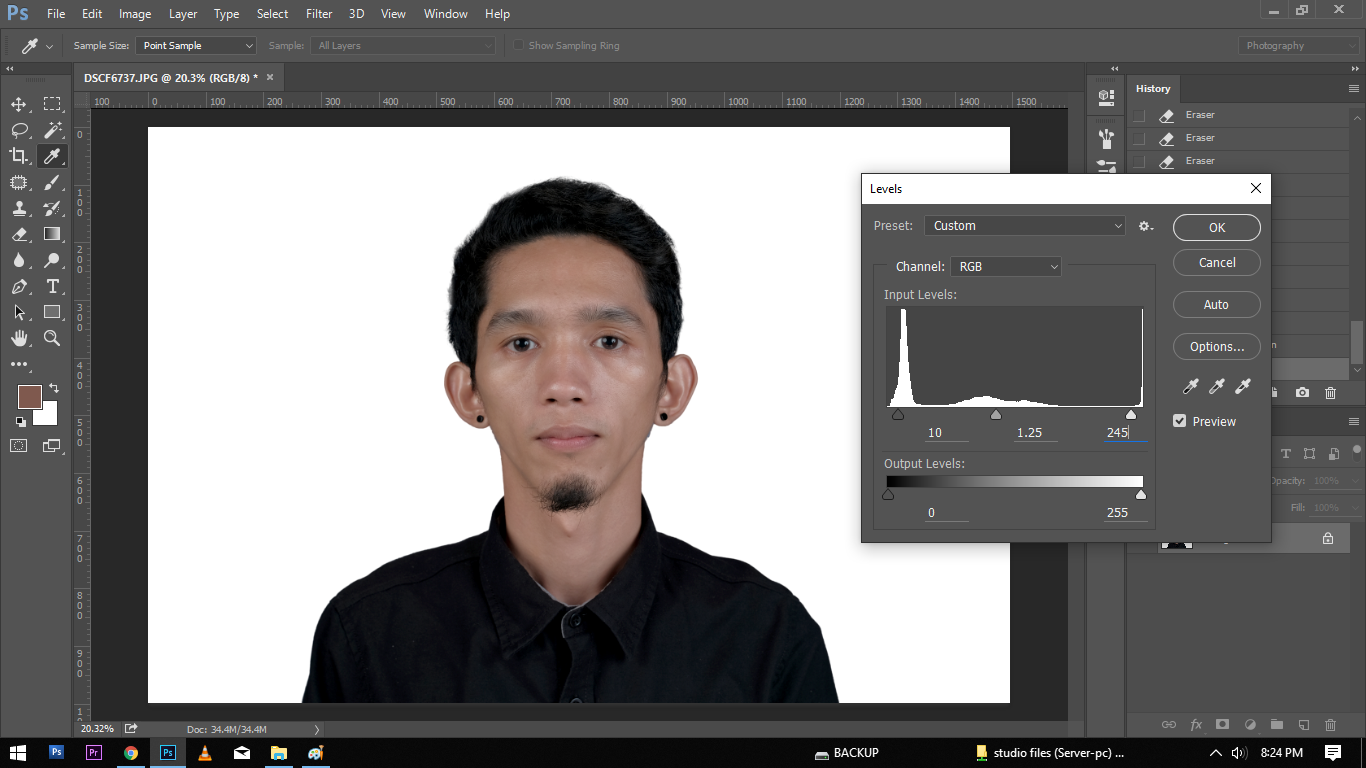Select the Crop tool
Screen dimensions: 1366x768
coord(19,156)
